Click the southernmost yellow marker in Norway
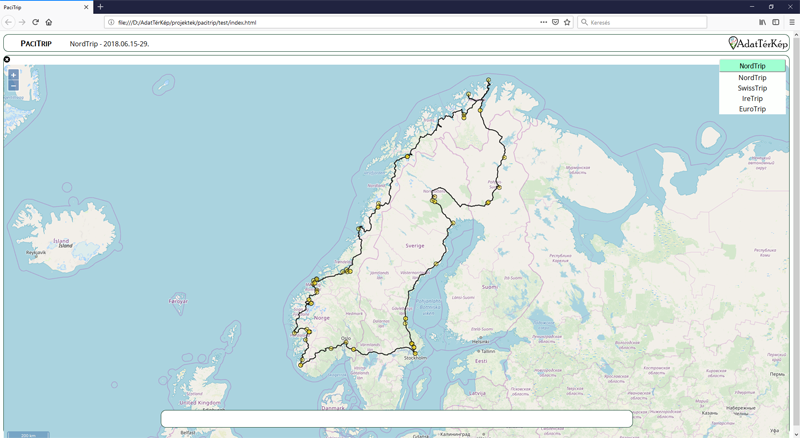Viewport: 800px width, 438px height. 300,365
